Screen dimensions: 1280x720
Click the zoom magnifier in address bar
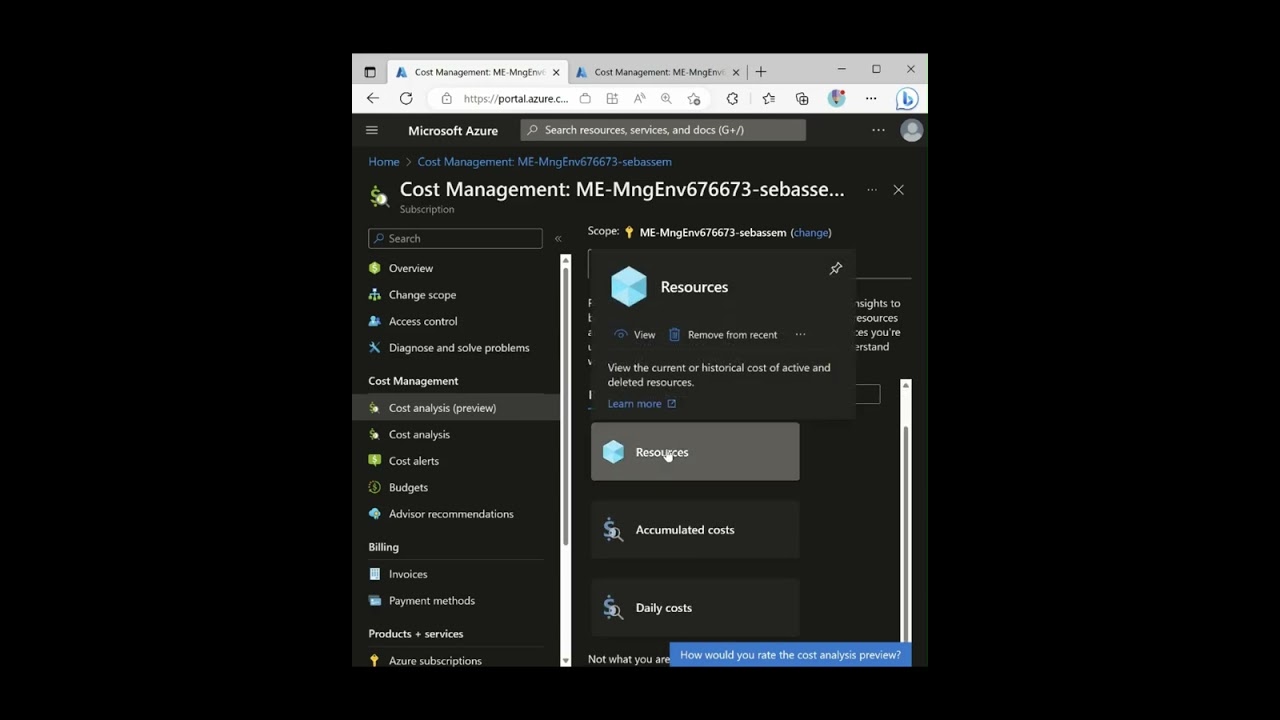(666, 98)
